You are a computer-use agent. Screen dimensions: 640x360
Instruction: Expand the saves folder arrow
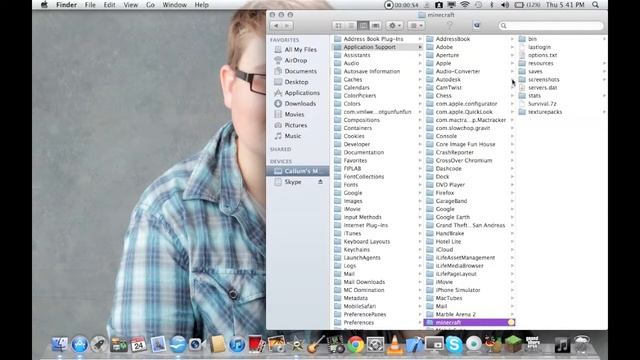[x=604, y=71]
